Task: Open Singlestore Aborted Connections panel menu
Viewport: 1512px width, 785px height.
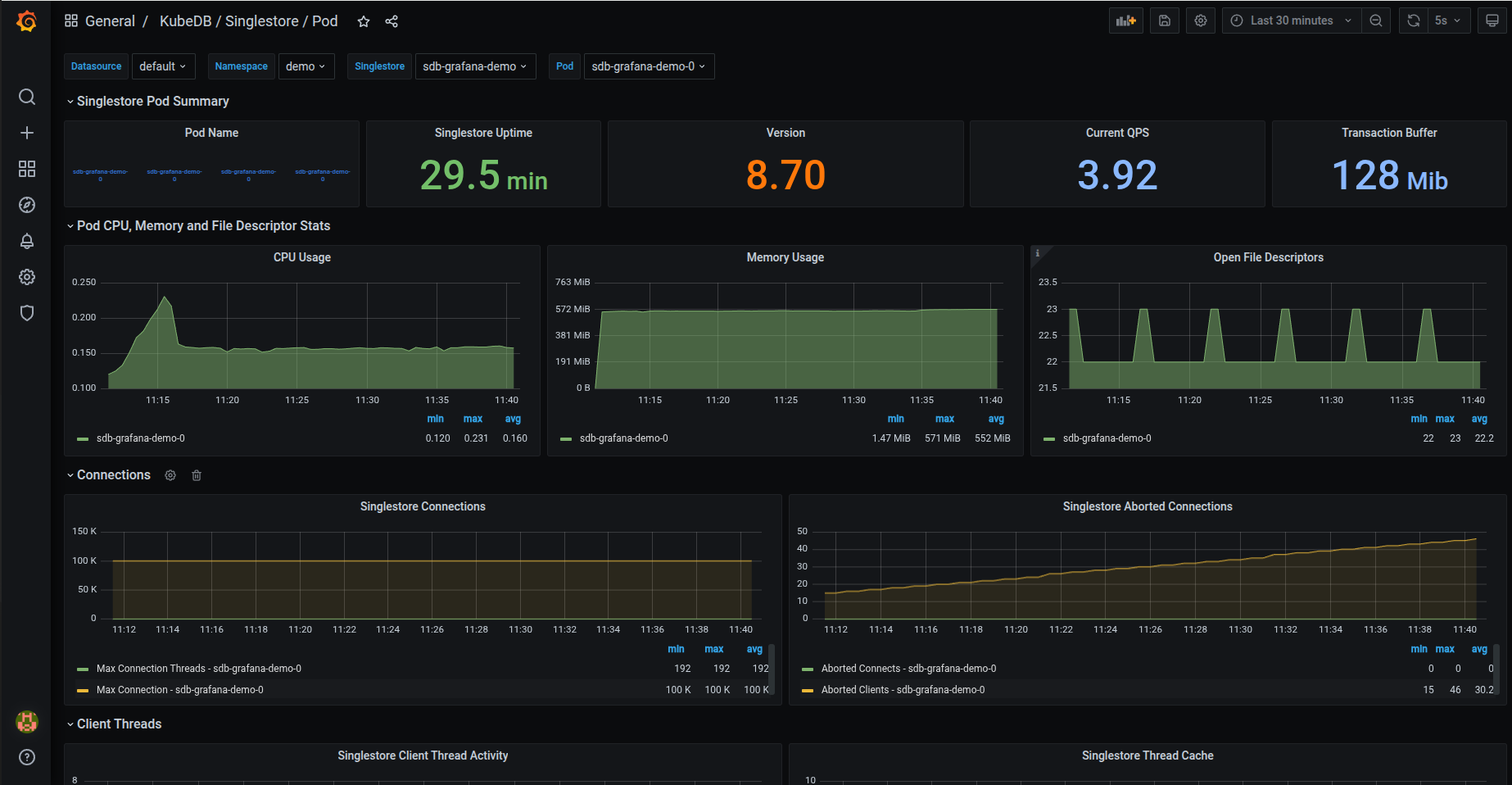Action: (1148, 506)
